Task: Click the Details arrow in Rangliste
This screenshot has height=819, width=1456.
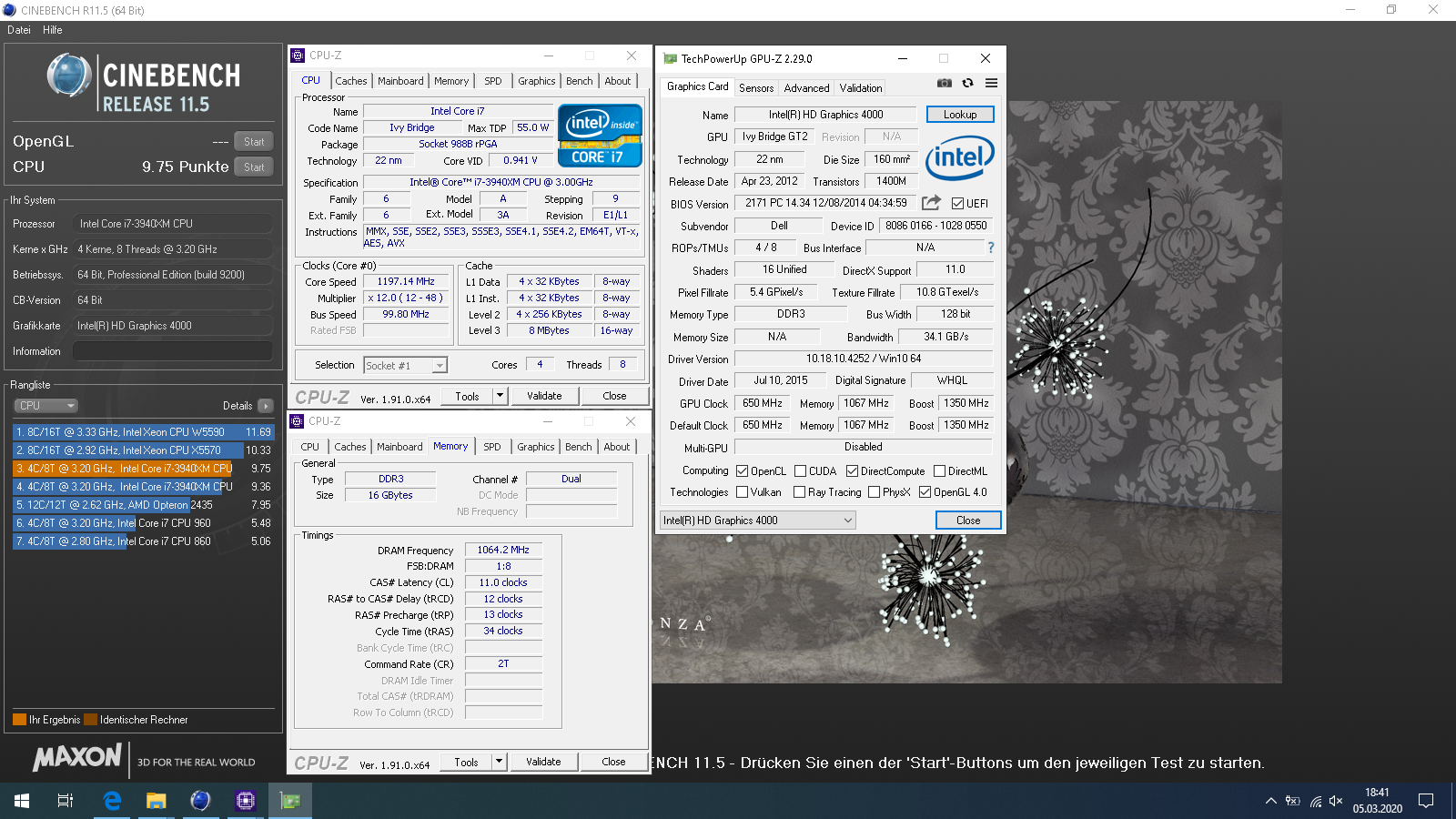Action: coord(265,406)
